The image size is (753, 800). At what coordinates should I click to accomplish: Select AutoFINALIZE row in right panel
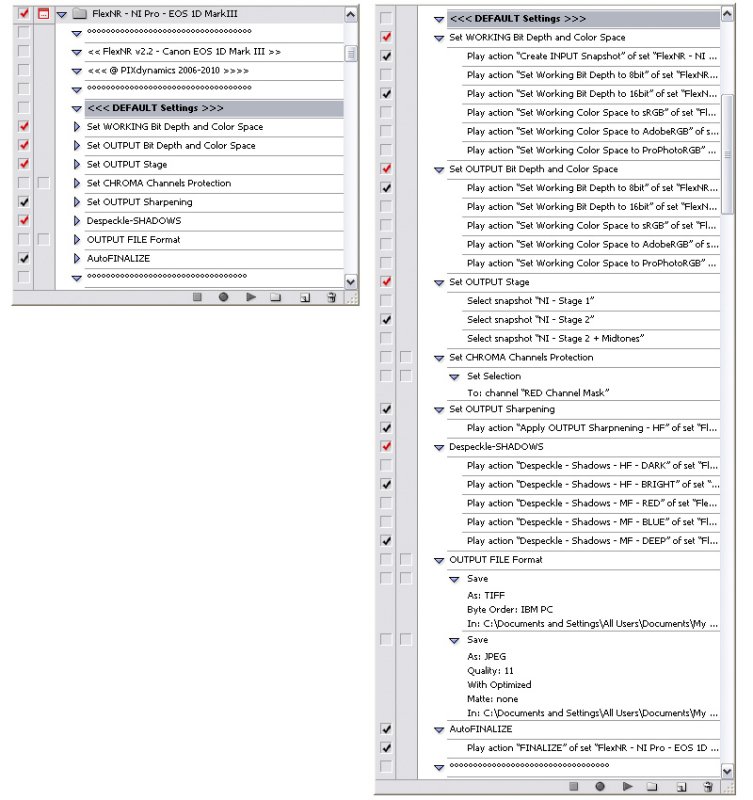pyautogui.click(x=584, y=729)
